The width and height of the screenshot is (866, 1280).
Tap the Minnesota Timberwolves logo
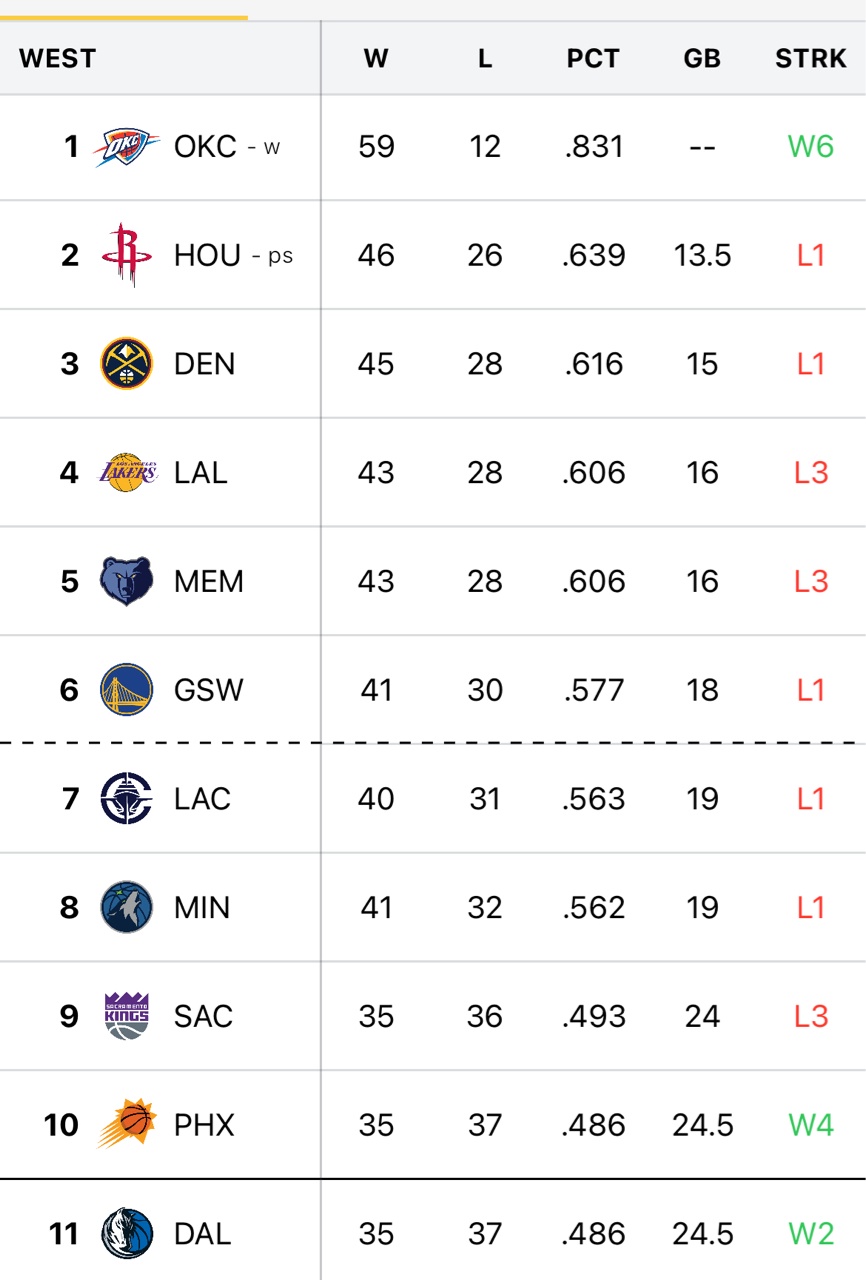point(127,907)
